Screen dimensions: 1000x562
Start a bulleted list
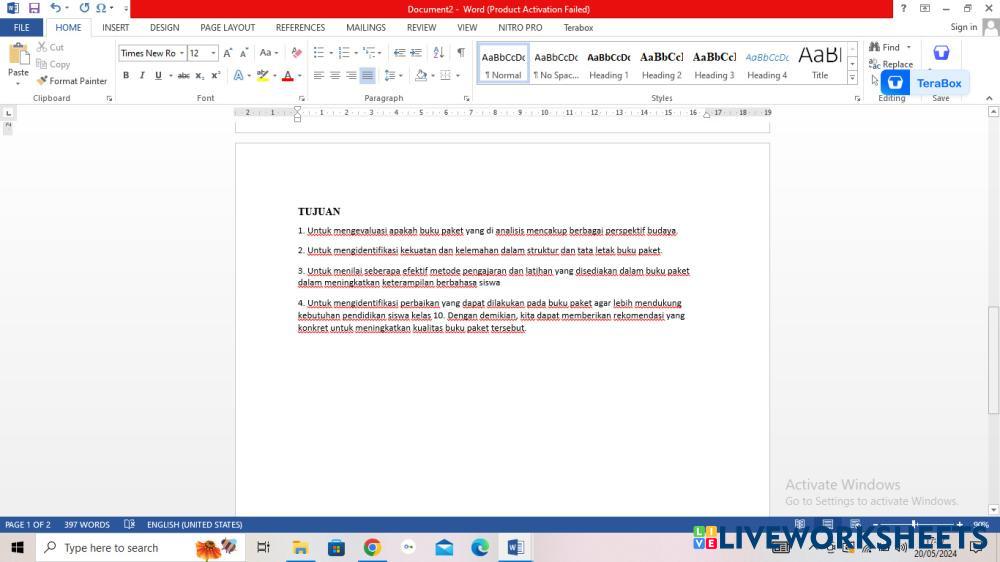pyautogui.click(x=319, y=53)
